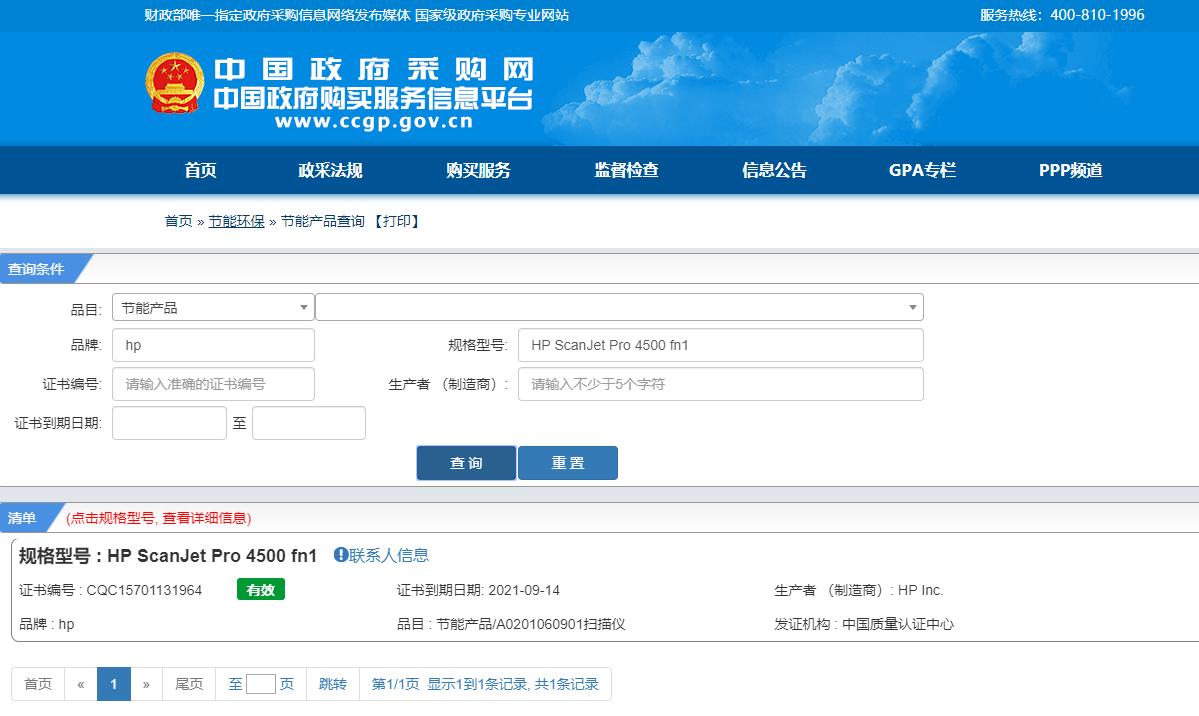
Task: Select 信息公告 in the nav bar
Action: coord(774,170)
